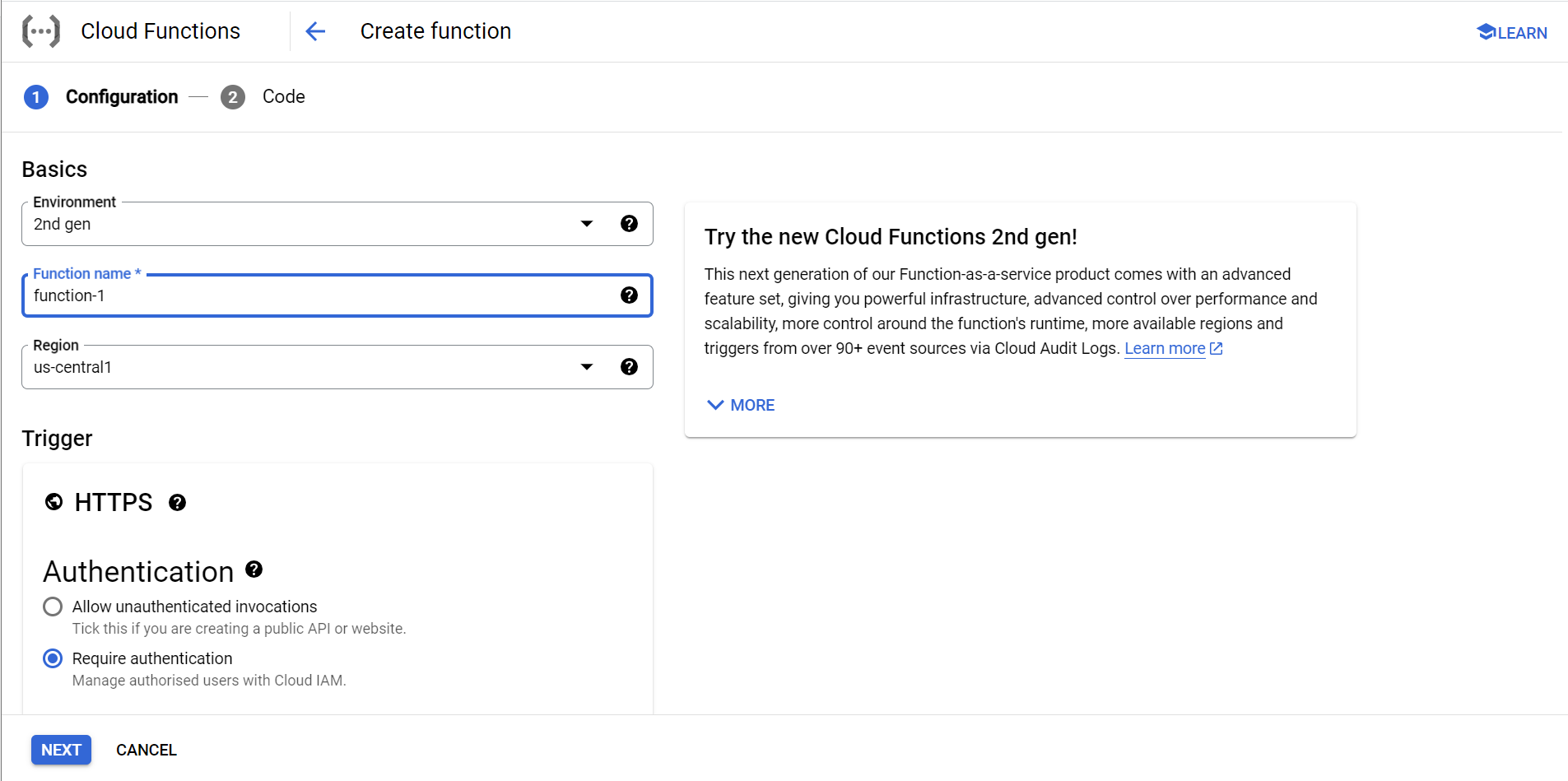Select Allow unauthenticated invocations radio button
Screen dimensions: 1568x781
tap(53, 607)
